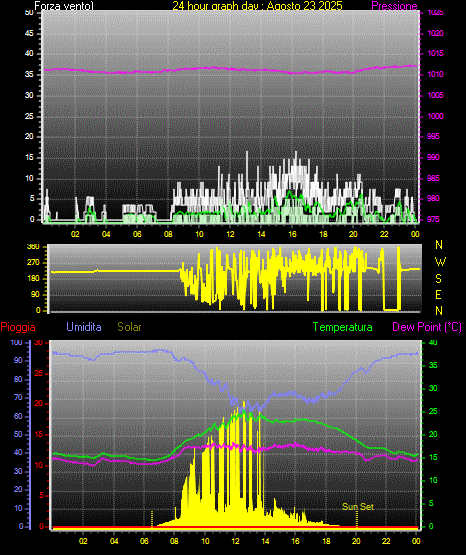Click the Temperatura legend label
Image resolution: width=466 pixels, height=555 pixels.
342,327
